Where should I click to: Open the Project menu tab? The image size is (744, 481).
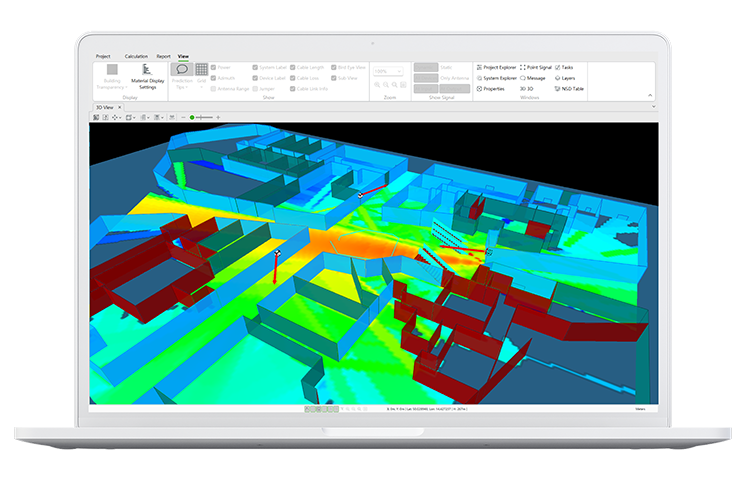coord(103,56)
